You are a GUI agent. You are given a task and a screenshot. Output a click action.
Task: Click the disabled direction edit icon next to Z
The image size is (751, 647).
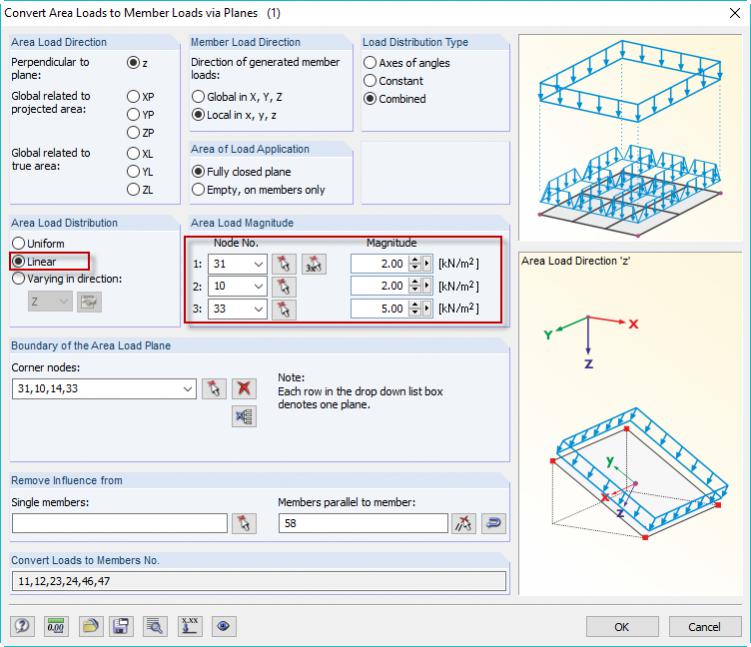coord(89,302)
